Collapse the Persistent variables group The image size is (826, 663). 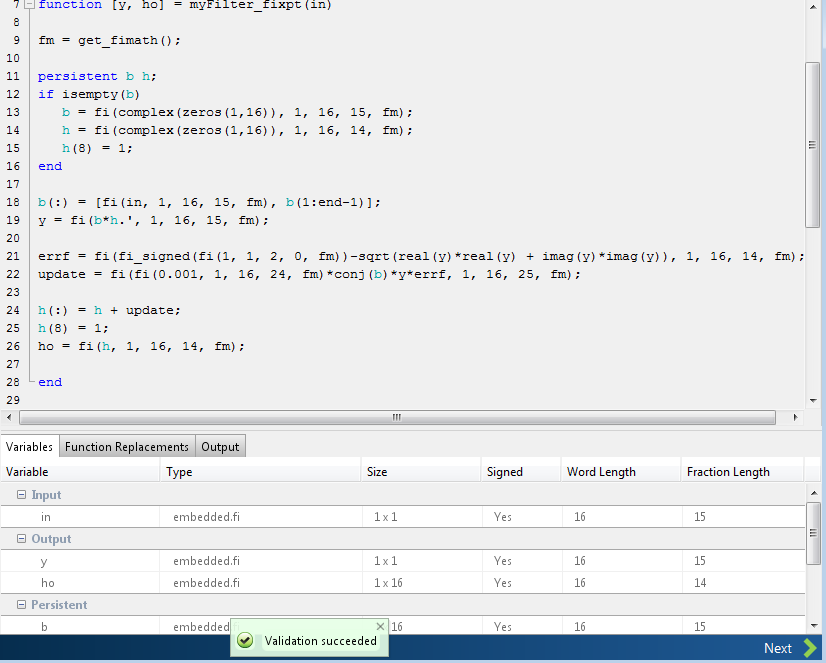click(21, 605)
